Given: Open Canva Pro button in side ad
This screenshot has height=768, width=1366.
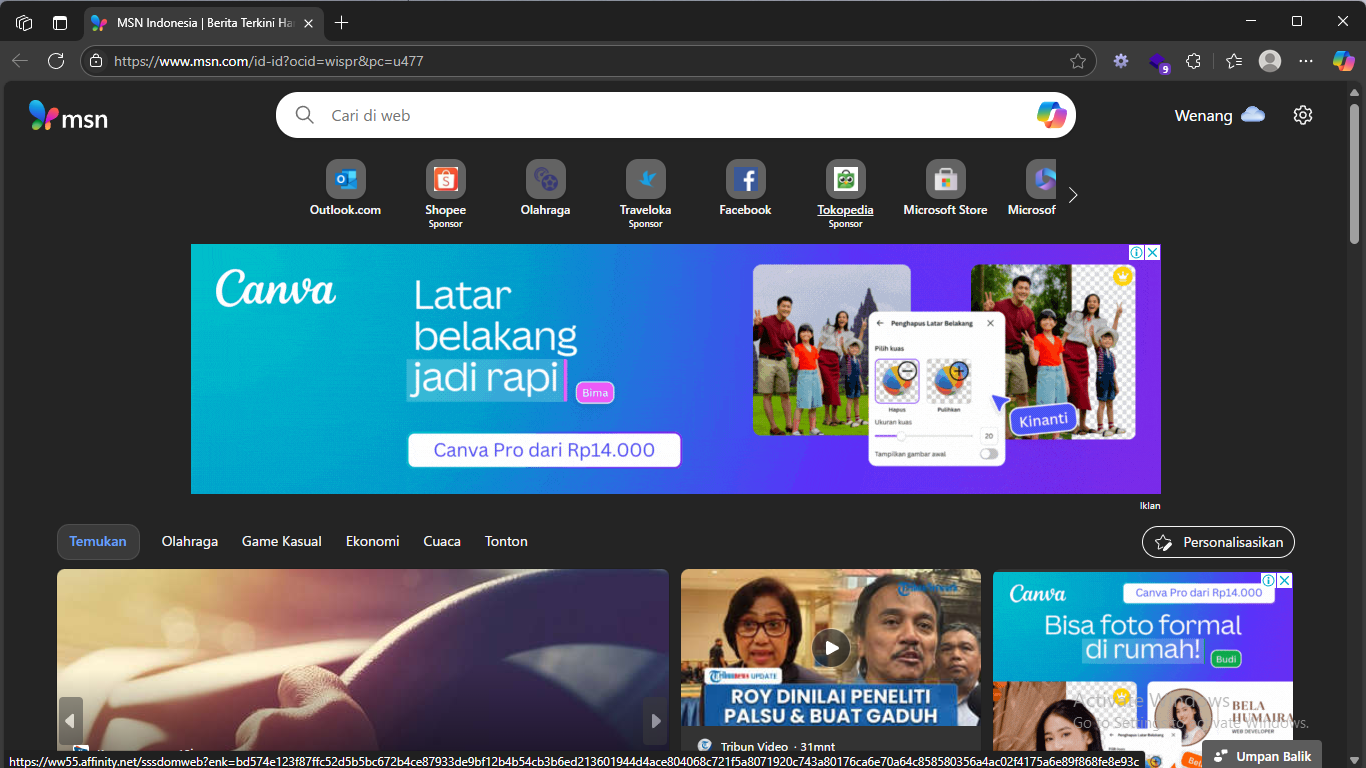Looking at the screenshot, I should point(1198,593).
